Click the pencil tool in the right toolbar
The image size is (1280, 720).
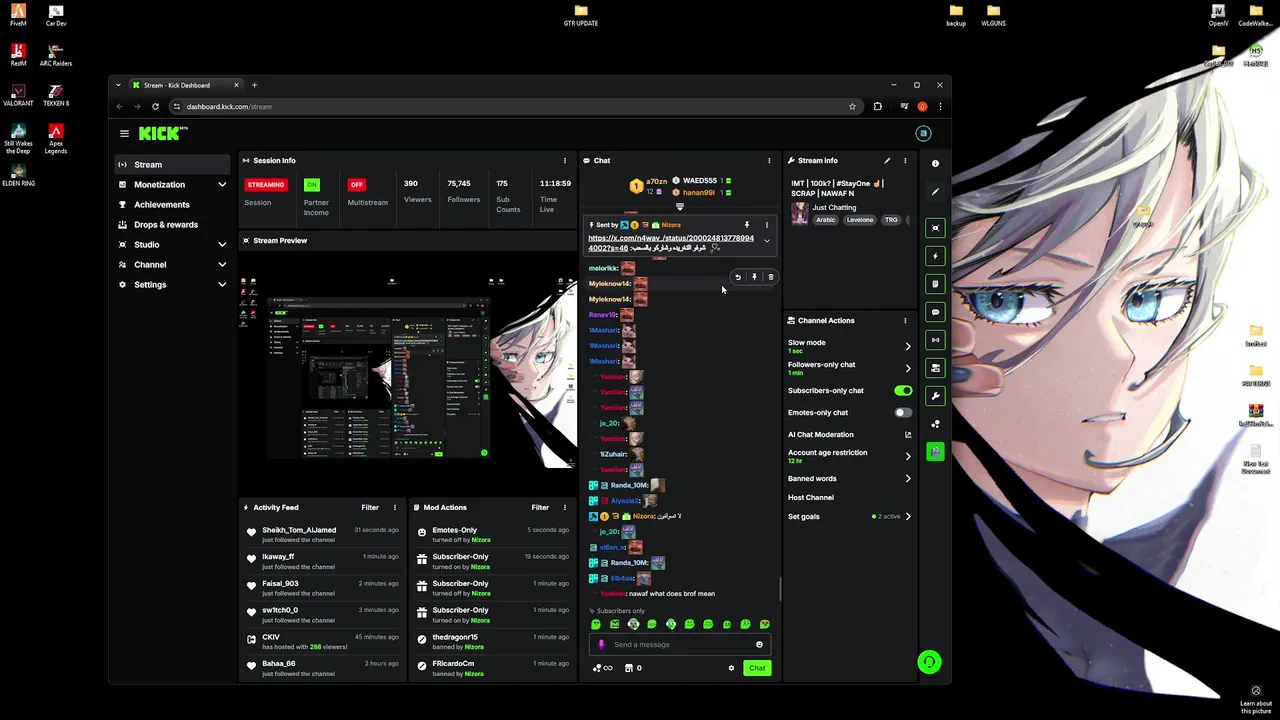coord(936,191)
